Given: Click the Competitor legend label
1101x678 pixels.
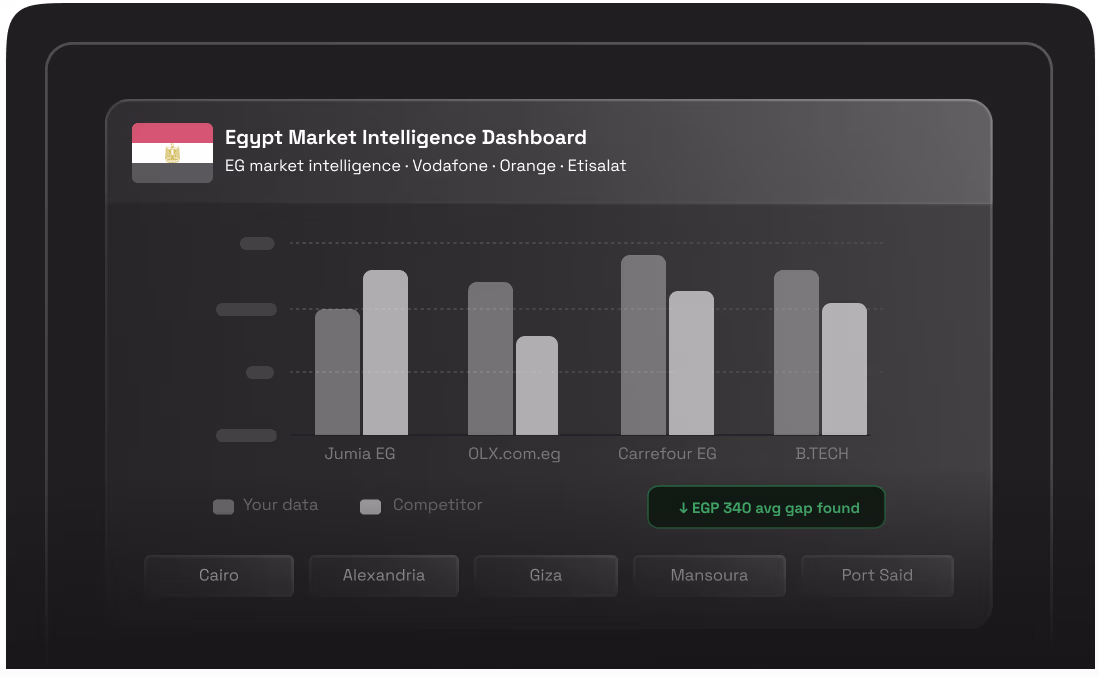Looking at the screenshot, I should (x=437, y=505).
